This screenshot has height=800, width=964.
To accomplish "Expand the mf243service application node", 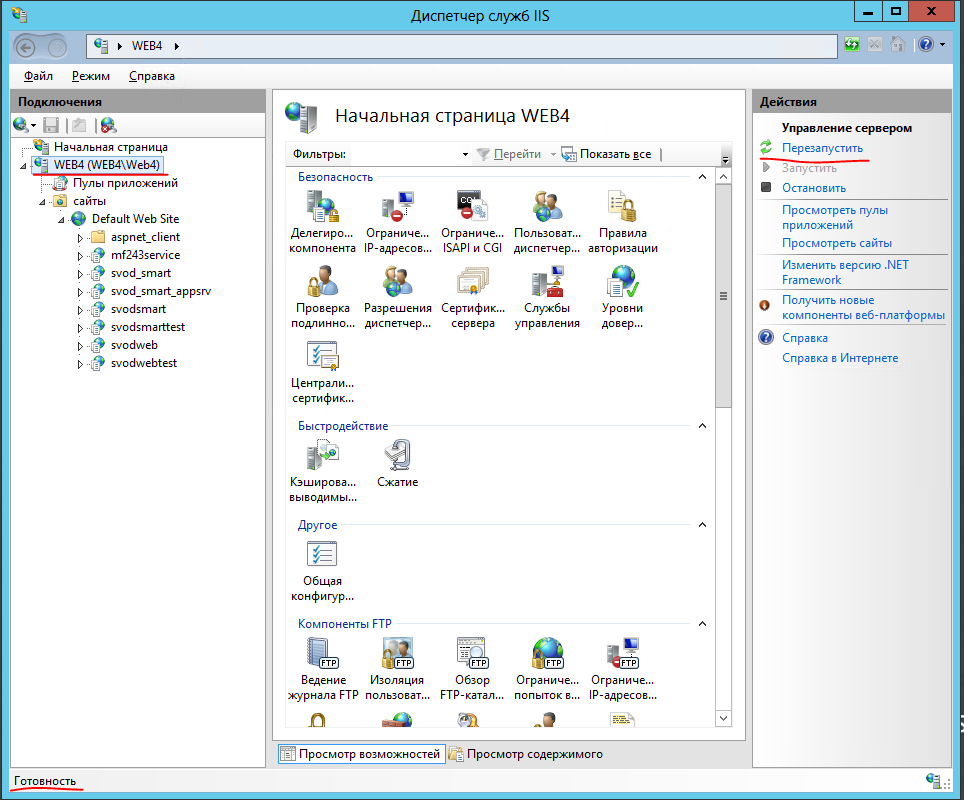I will coord(80,256).
